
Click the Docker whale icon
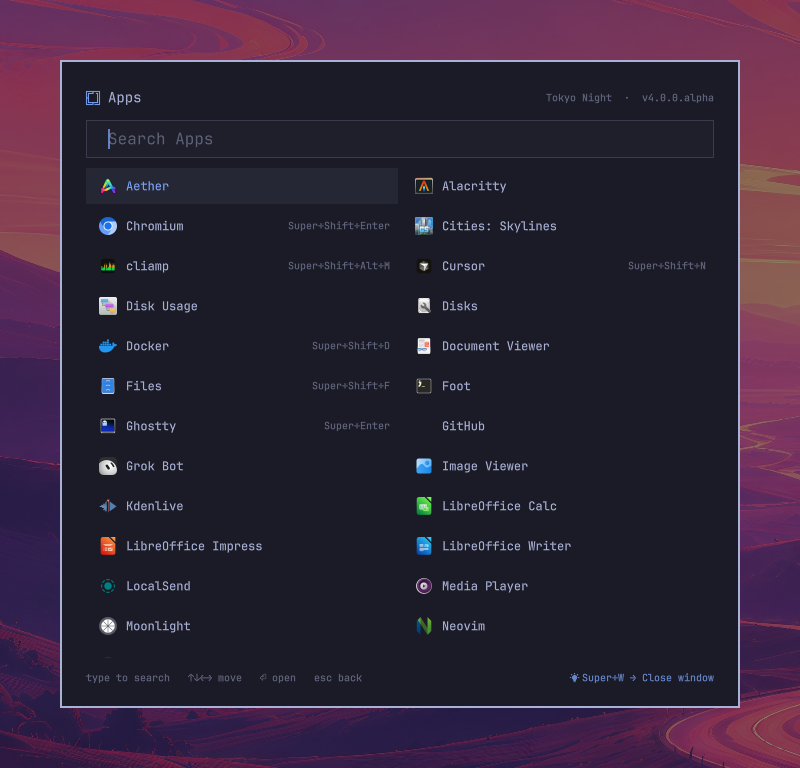tap(108, 346)
